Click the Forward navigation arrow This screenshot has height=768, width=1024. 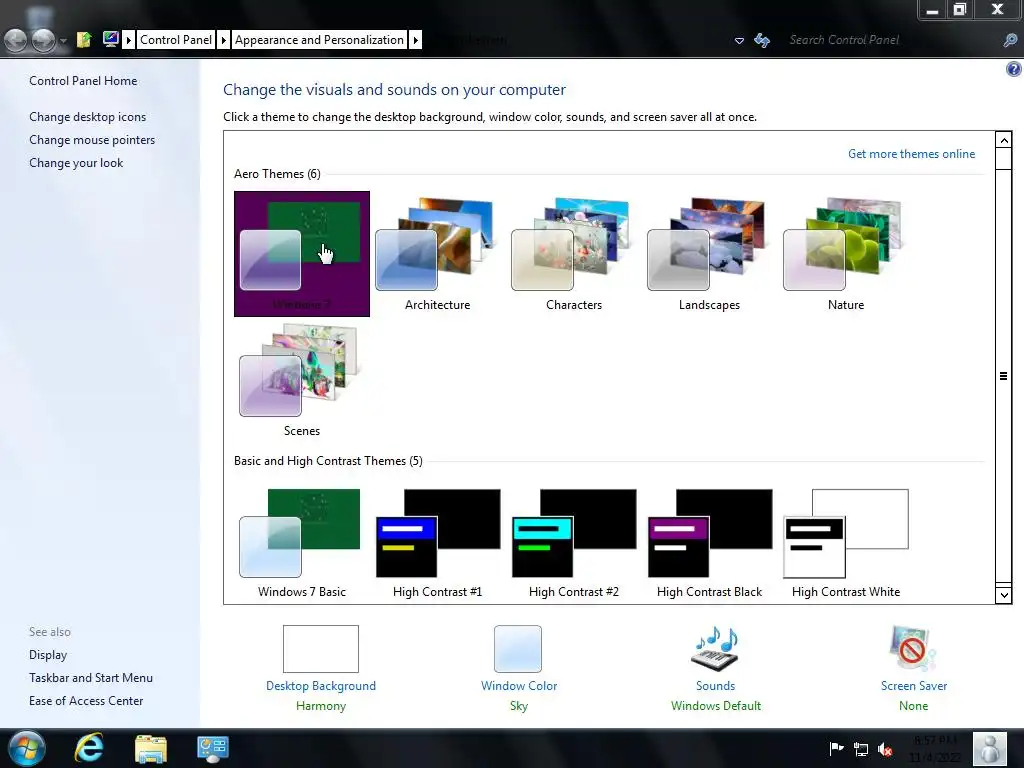point(44,40)
